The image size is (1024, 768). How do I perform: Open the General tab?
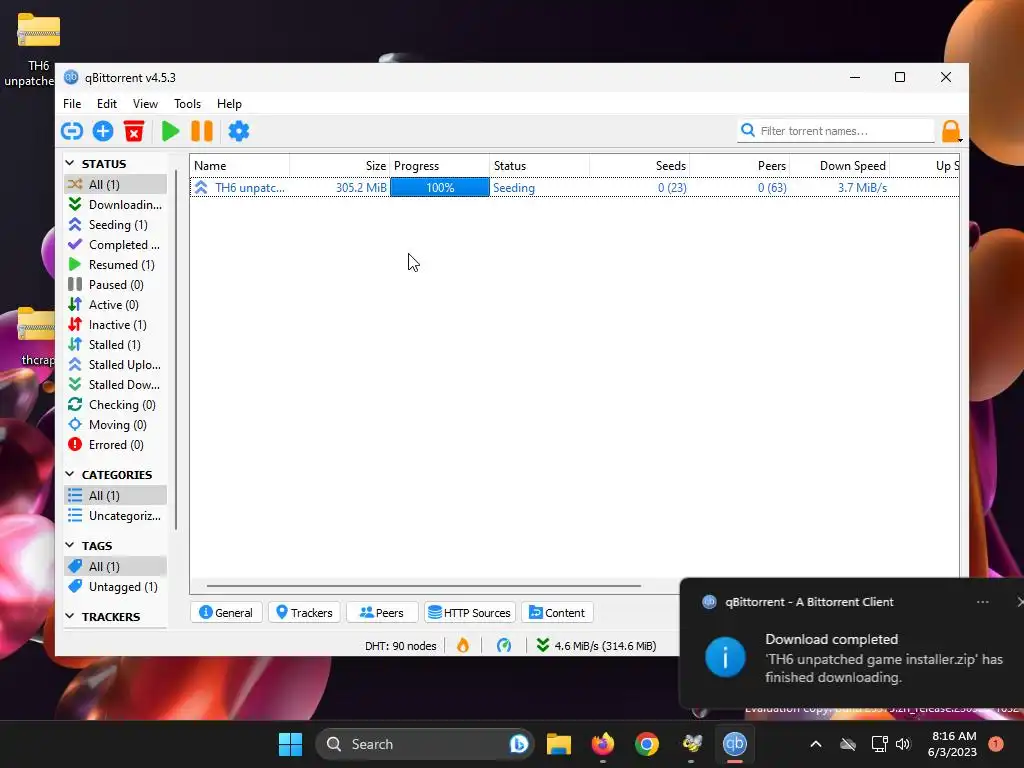coord(226,613)
